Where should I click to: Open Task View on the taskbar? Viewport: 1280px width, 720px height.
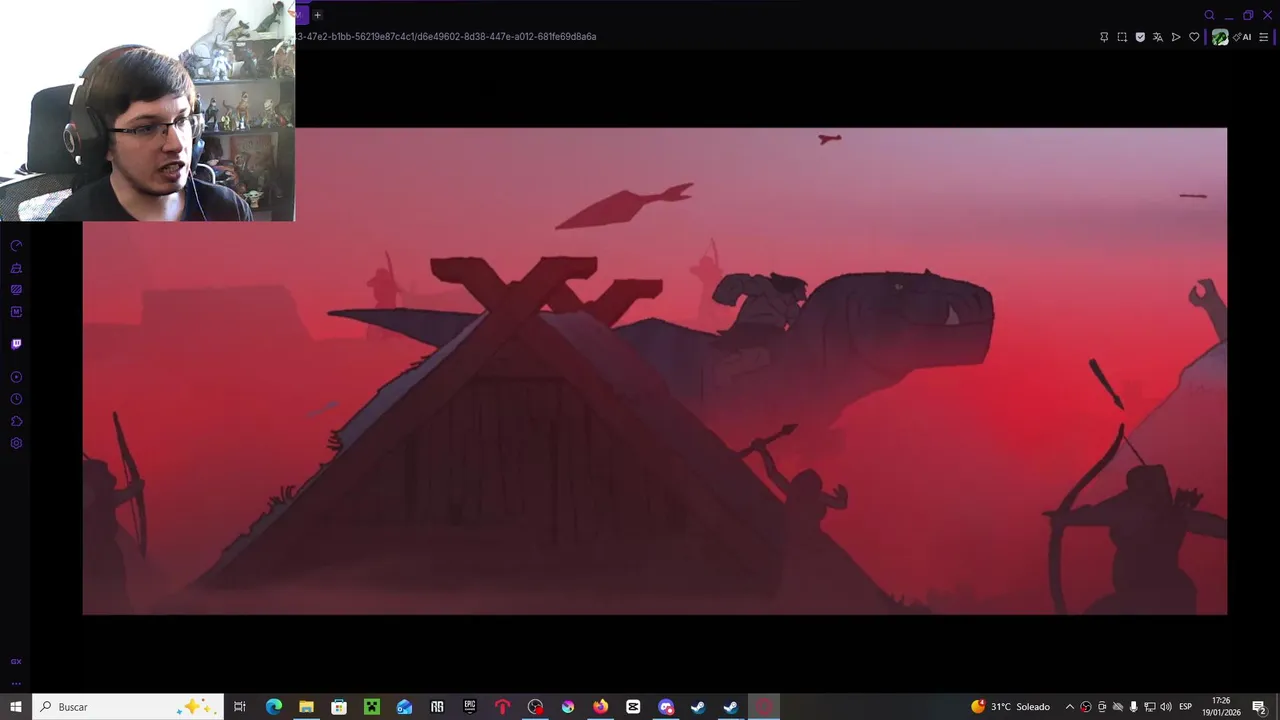coord(240,707)
